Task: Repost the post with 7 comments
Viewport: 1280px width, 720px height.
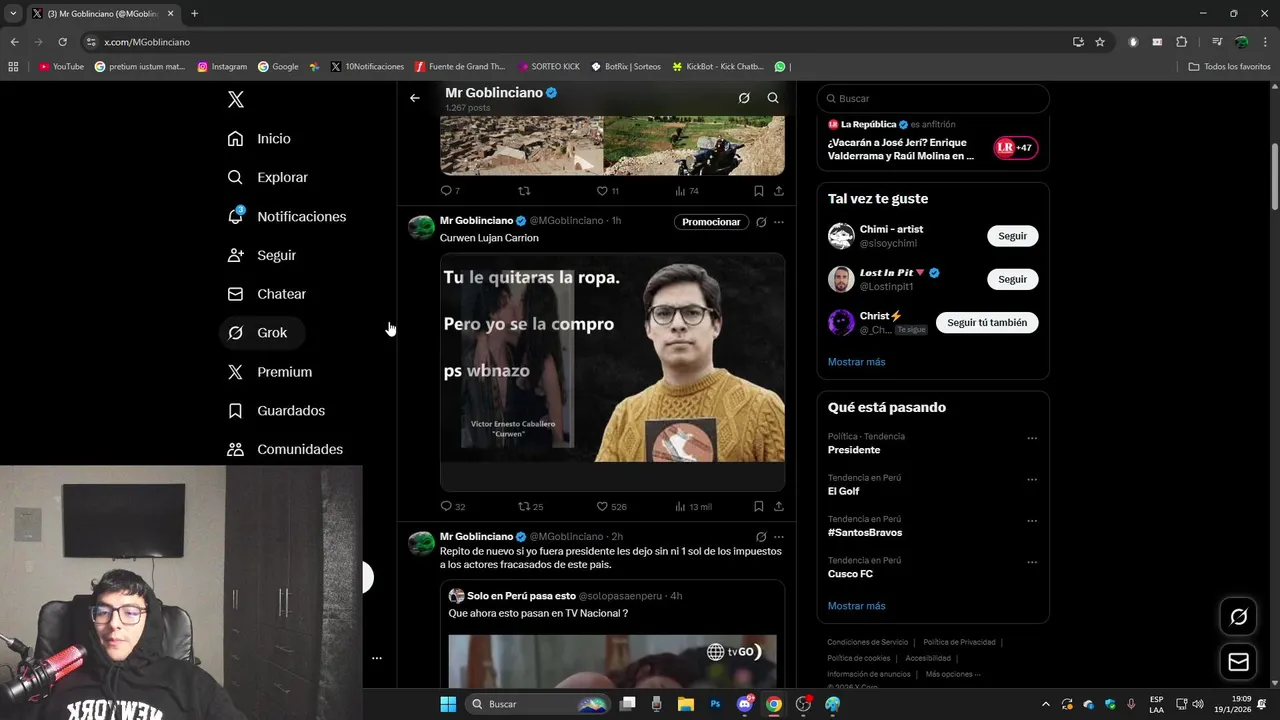Action: pos(524,191)
